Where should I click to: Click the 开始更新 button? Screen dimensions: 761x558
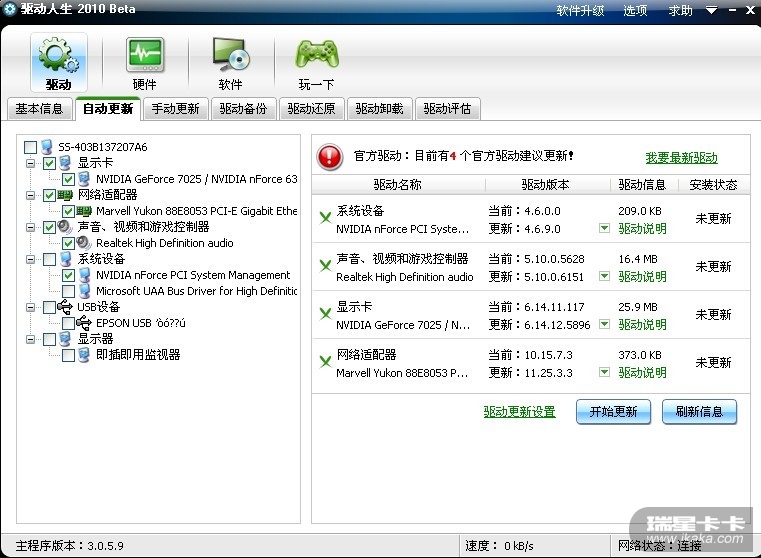coord(613,412)
